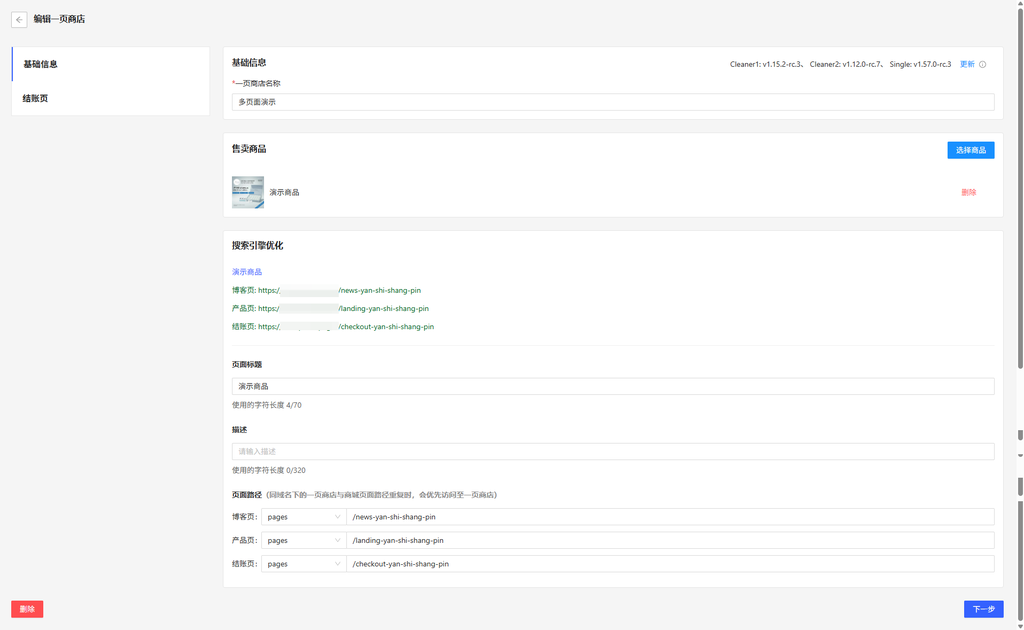Focus the 一页商店名称 input field

click(612, 102)
